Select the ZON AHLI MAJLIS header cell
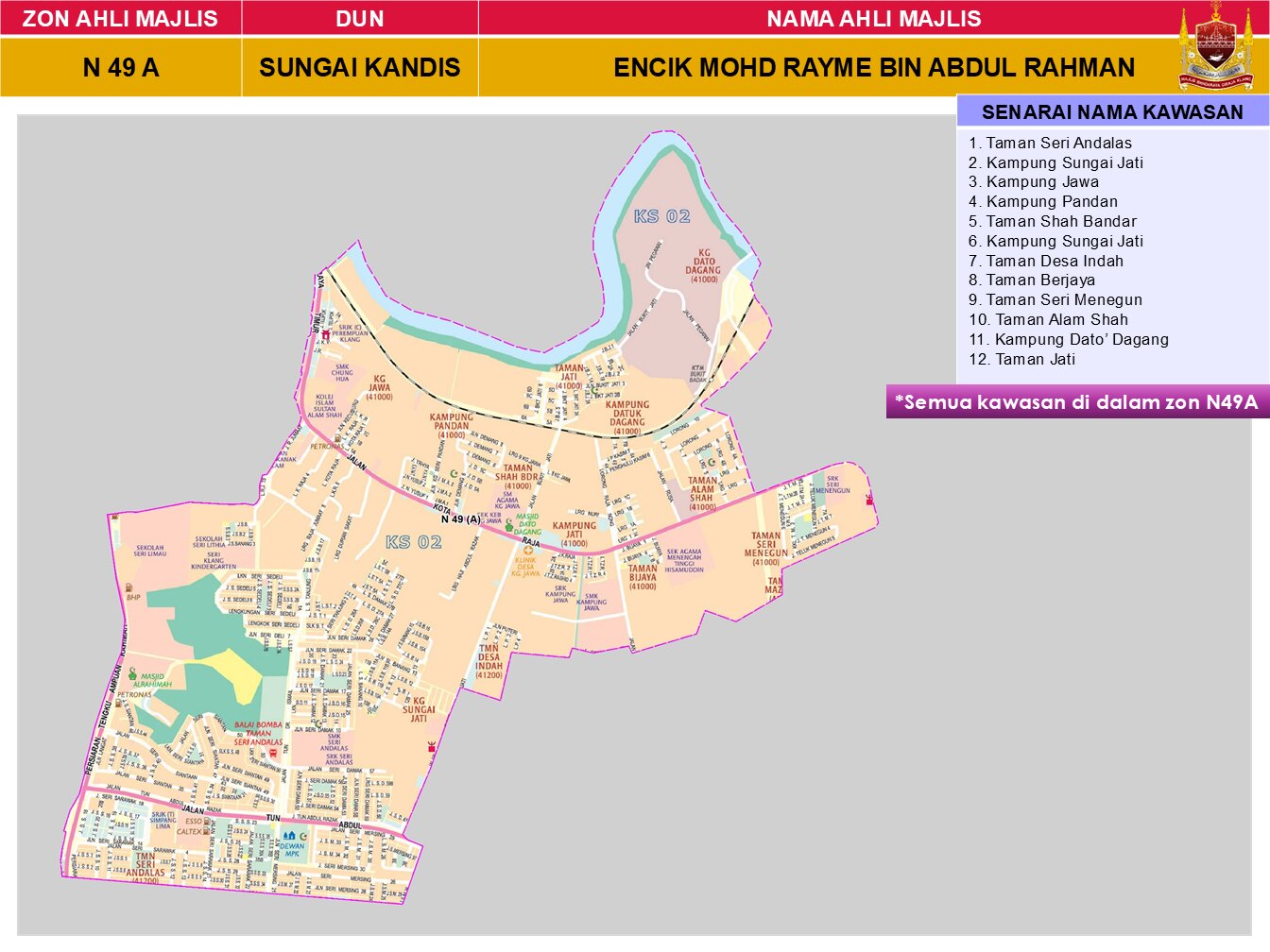This screenshot has height=952, width=1270. coord(120,18)
